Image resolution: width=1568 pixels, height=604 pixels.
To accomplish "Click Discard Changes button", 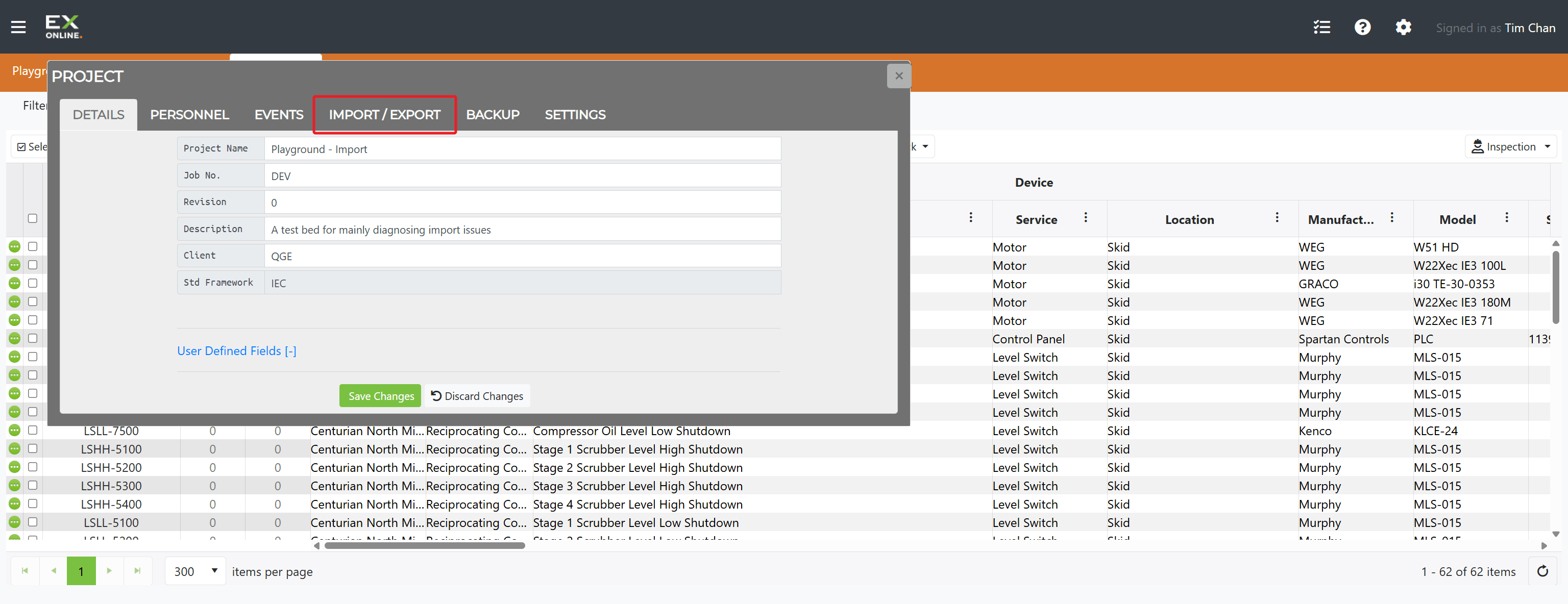I will pyautogui.click(x=477, y=396).
